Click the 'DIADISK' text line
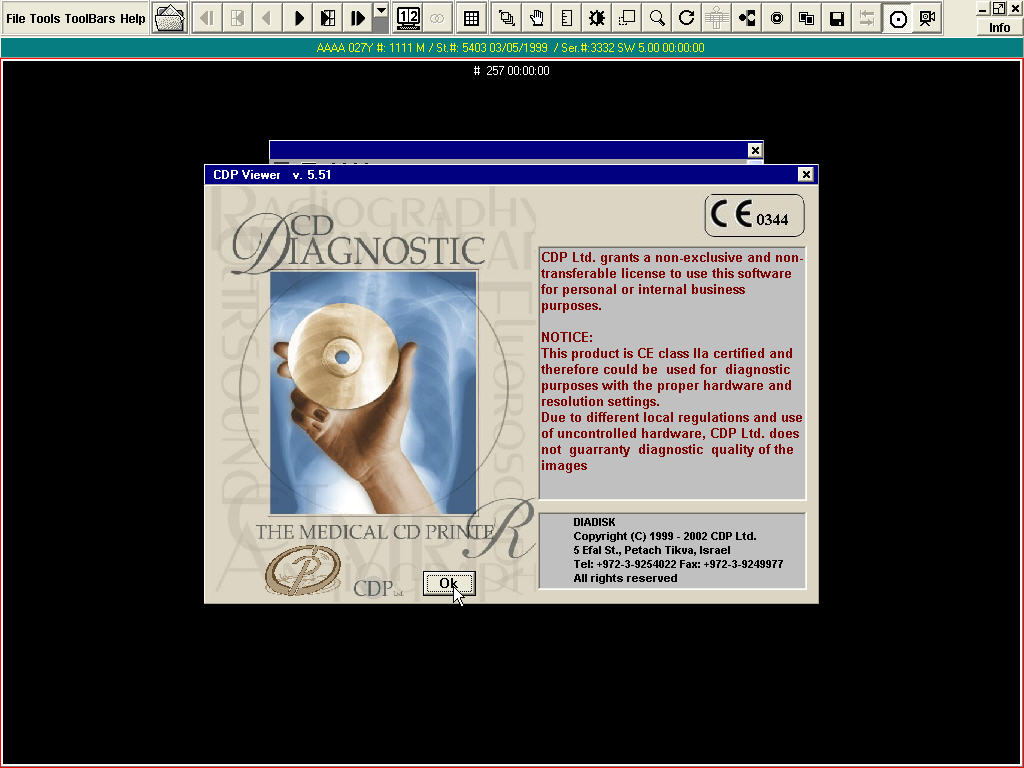This screenshot has height=768, width=1024. point(594,522)
